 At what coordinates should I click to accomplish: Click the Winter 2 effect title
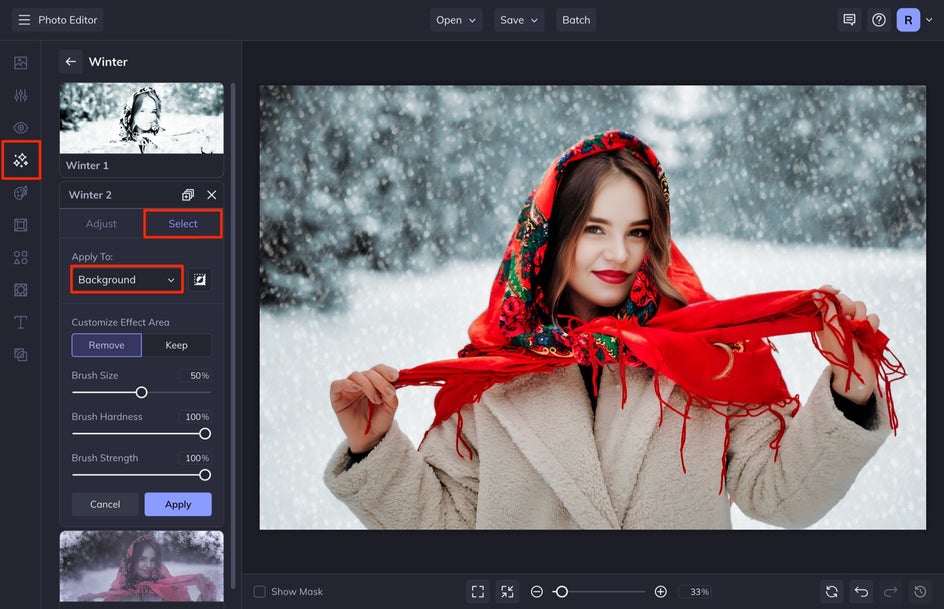pyautogui.click(x=90, y=195)
